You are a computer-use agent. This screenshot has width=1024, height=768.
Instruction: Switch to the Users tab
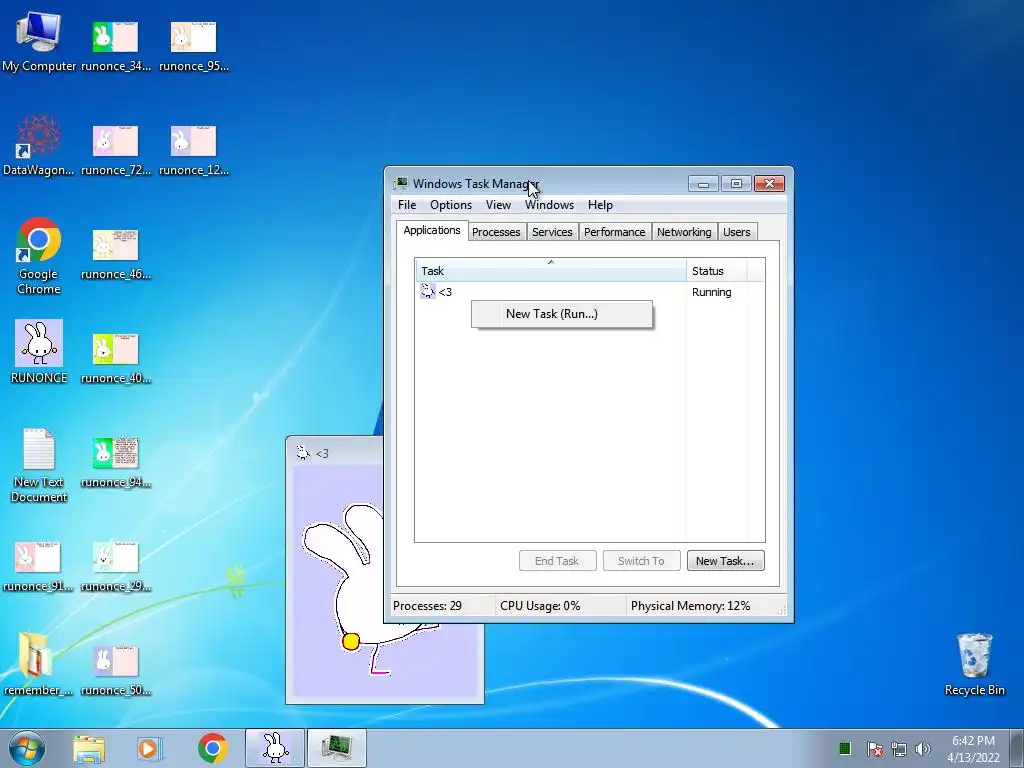point(737,232)
